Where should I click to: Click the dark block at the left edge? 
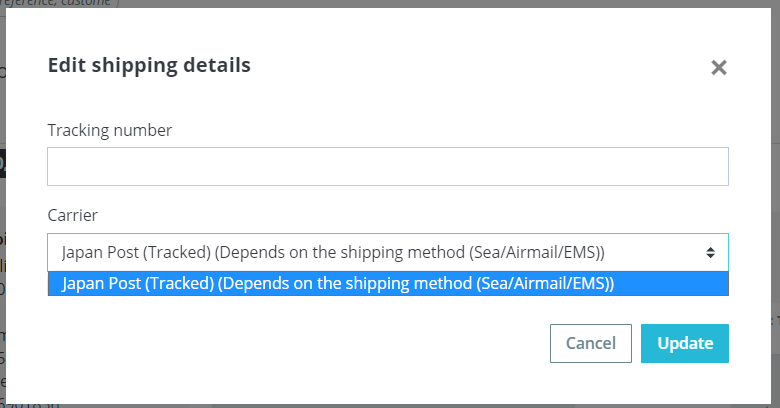point(2,163)
